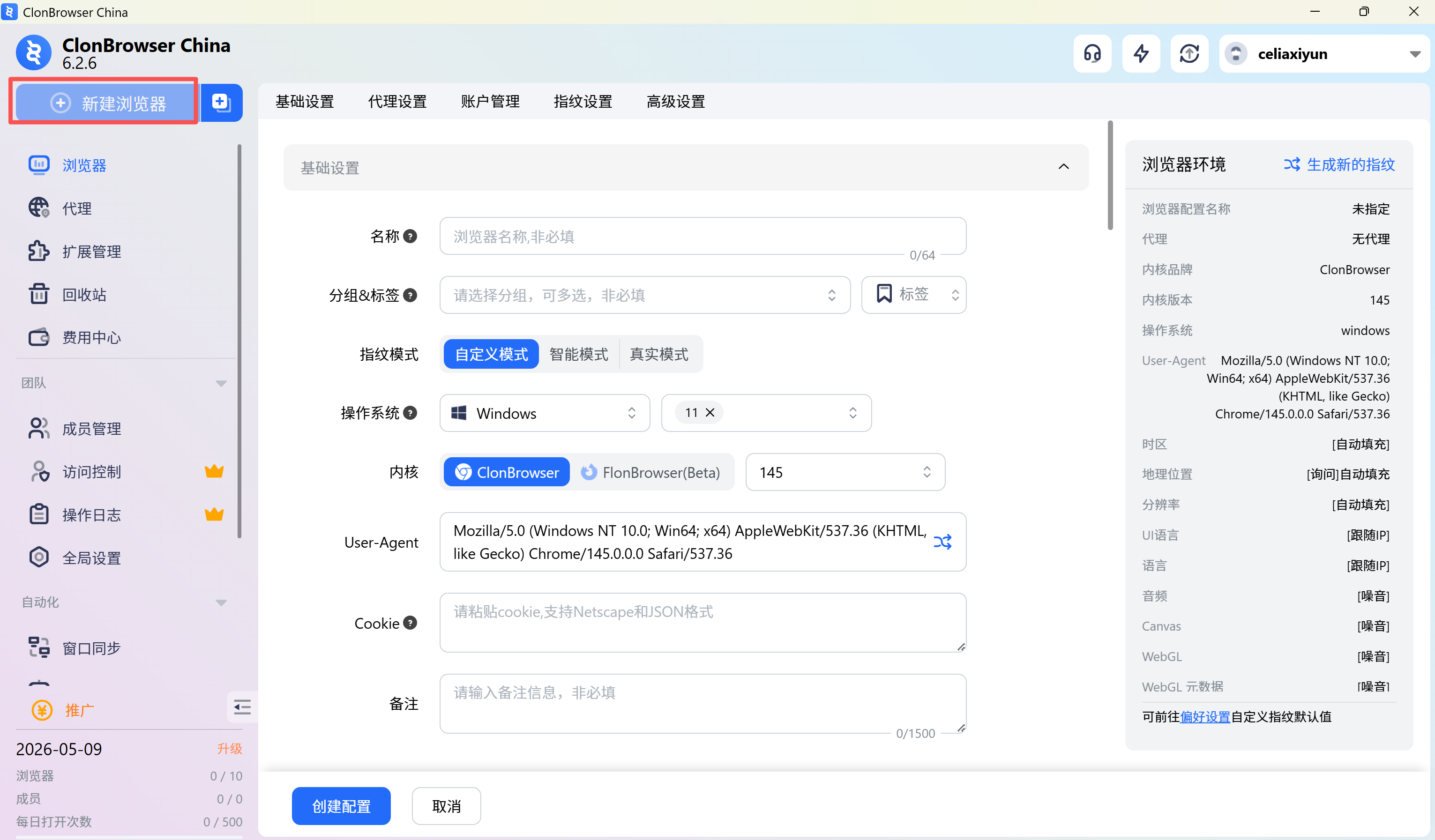Collapse the sidebar with the menu-fold icon
Viewport: 1435px width, 840px height.
pyautogui.click(x=242, y=707)
